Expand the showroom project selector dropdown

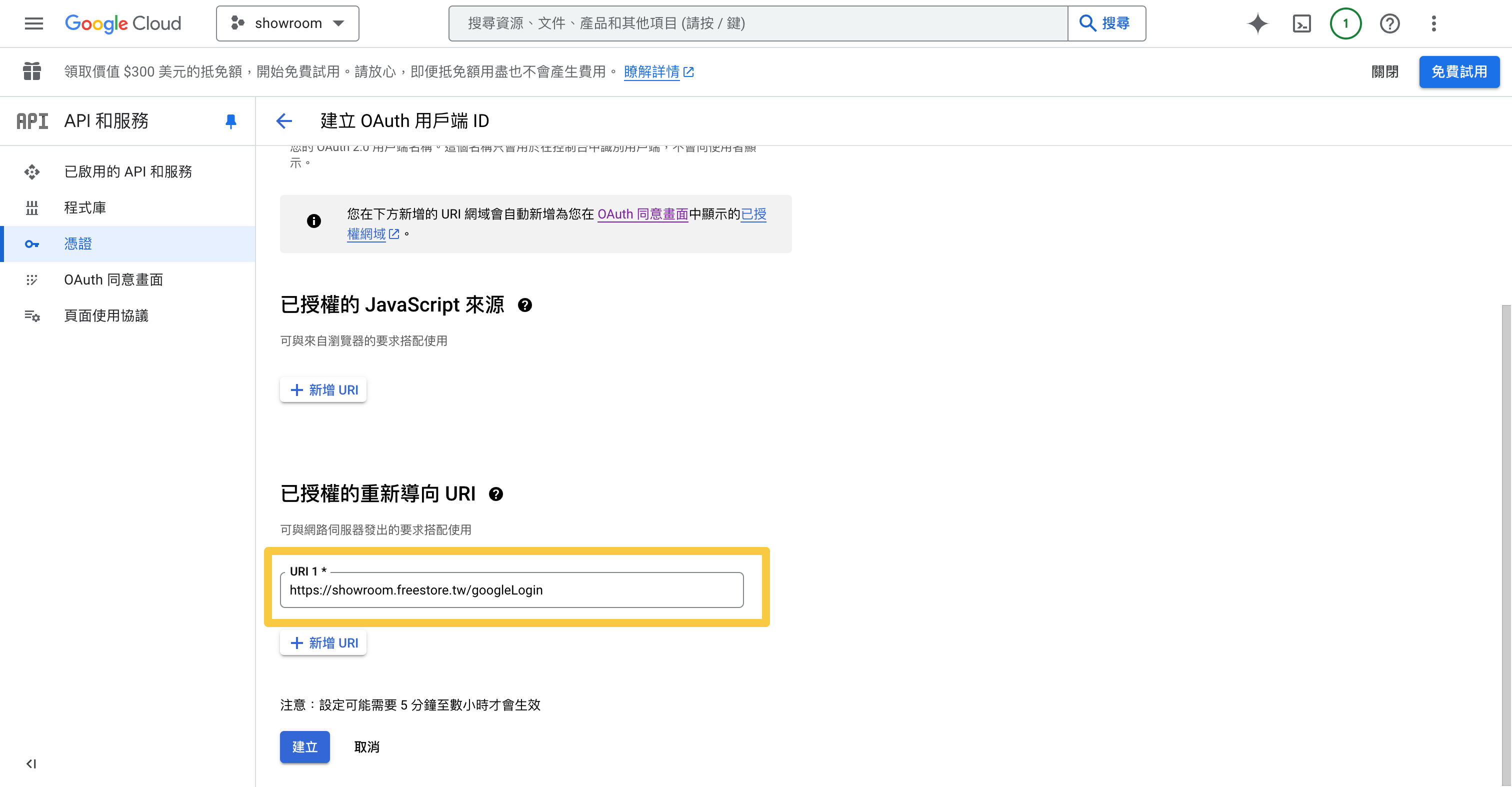(287, 23)
